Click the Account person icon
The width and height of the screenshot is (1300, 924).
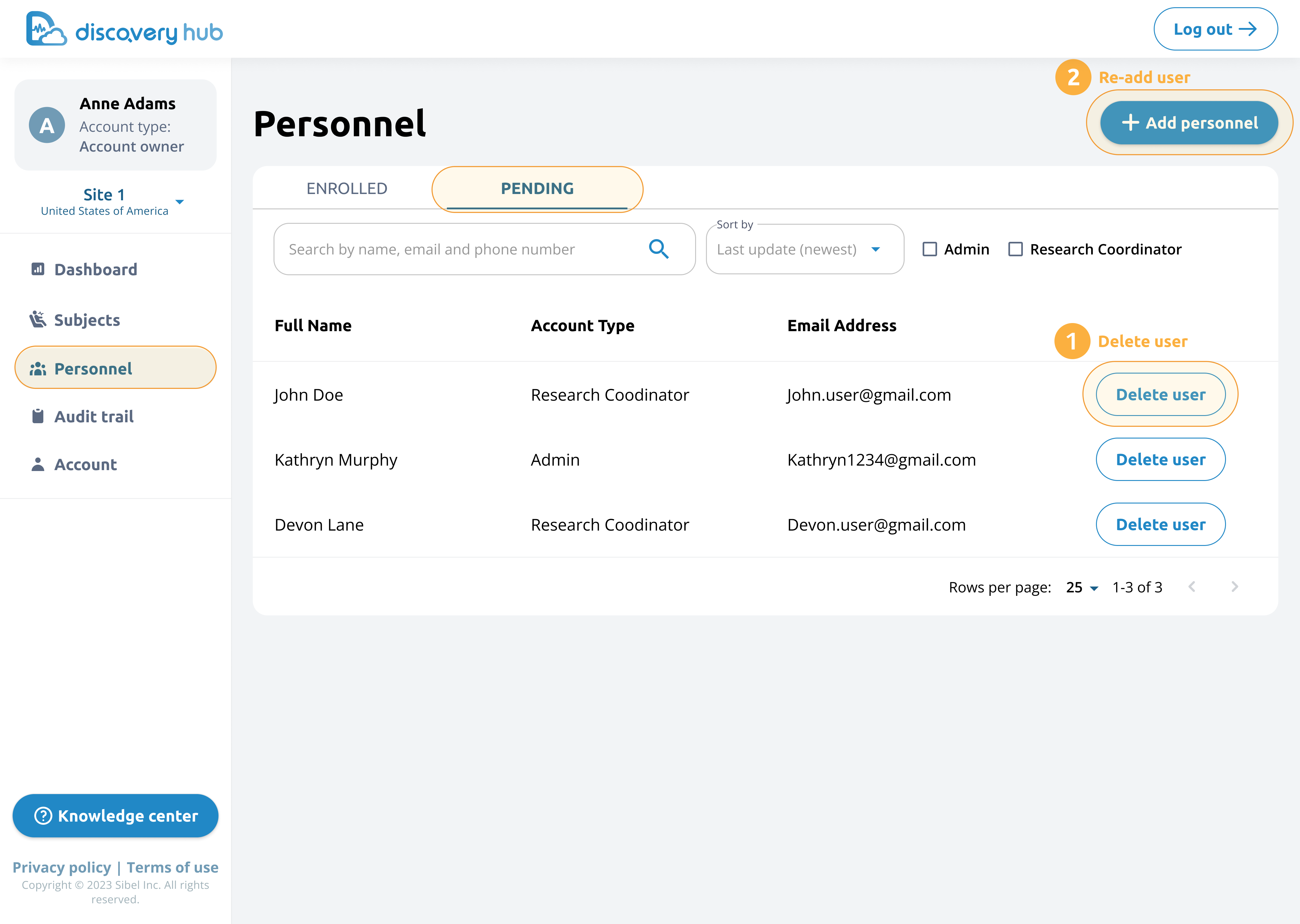tap(38, 464)
